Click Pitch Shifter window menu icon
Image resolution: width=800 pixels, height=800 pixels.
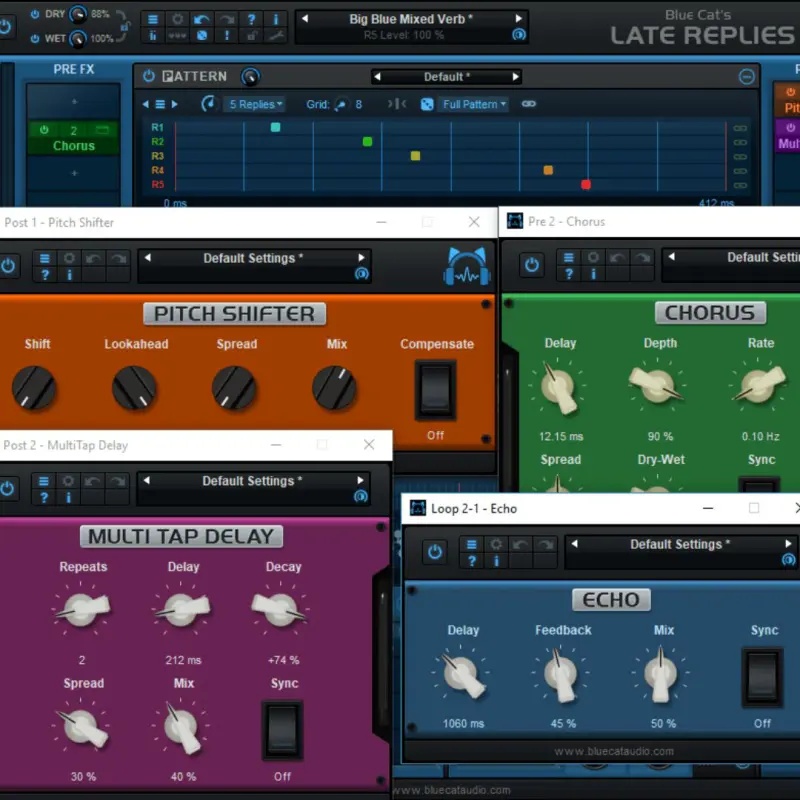tap(45, 259)
